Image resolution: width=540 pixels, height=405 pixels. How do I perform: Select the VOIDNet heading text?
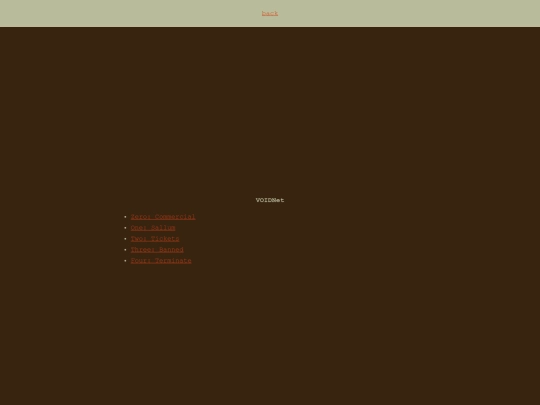point(270,200)
